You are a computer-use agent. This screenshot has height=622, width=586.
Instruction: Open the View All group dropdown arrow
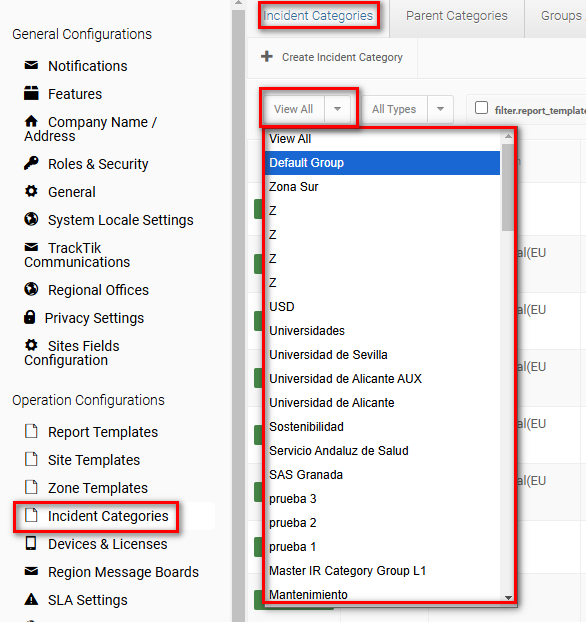[338, 109]
